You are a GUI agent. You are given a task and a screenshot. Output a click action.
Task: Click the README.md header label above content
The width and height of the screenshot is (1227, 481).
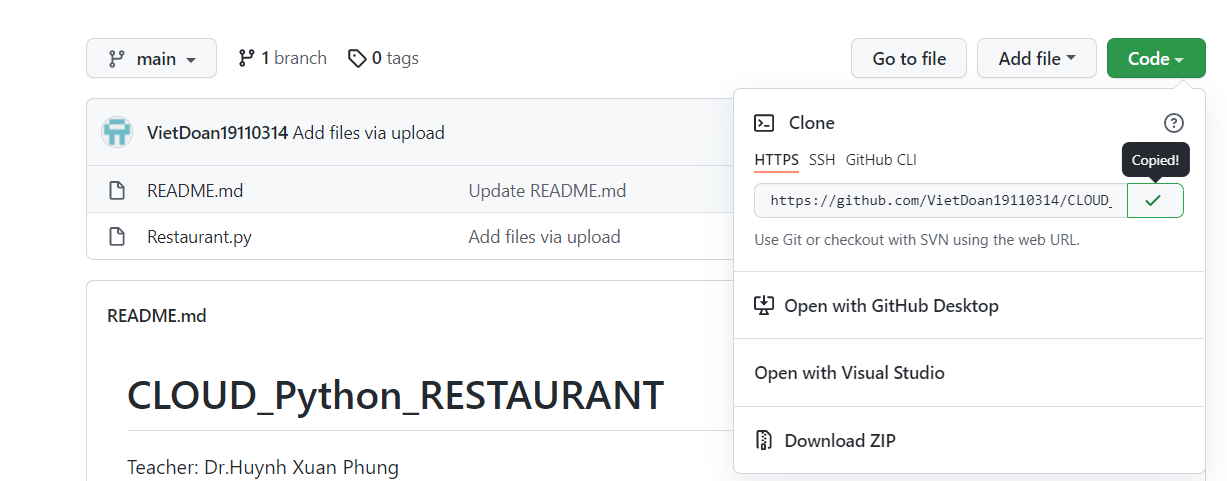[x=157, y=316]
